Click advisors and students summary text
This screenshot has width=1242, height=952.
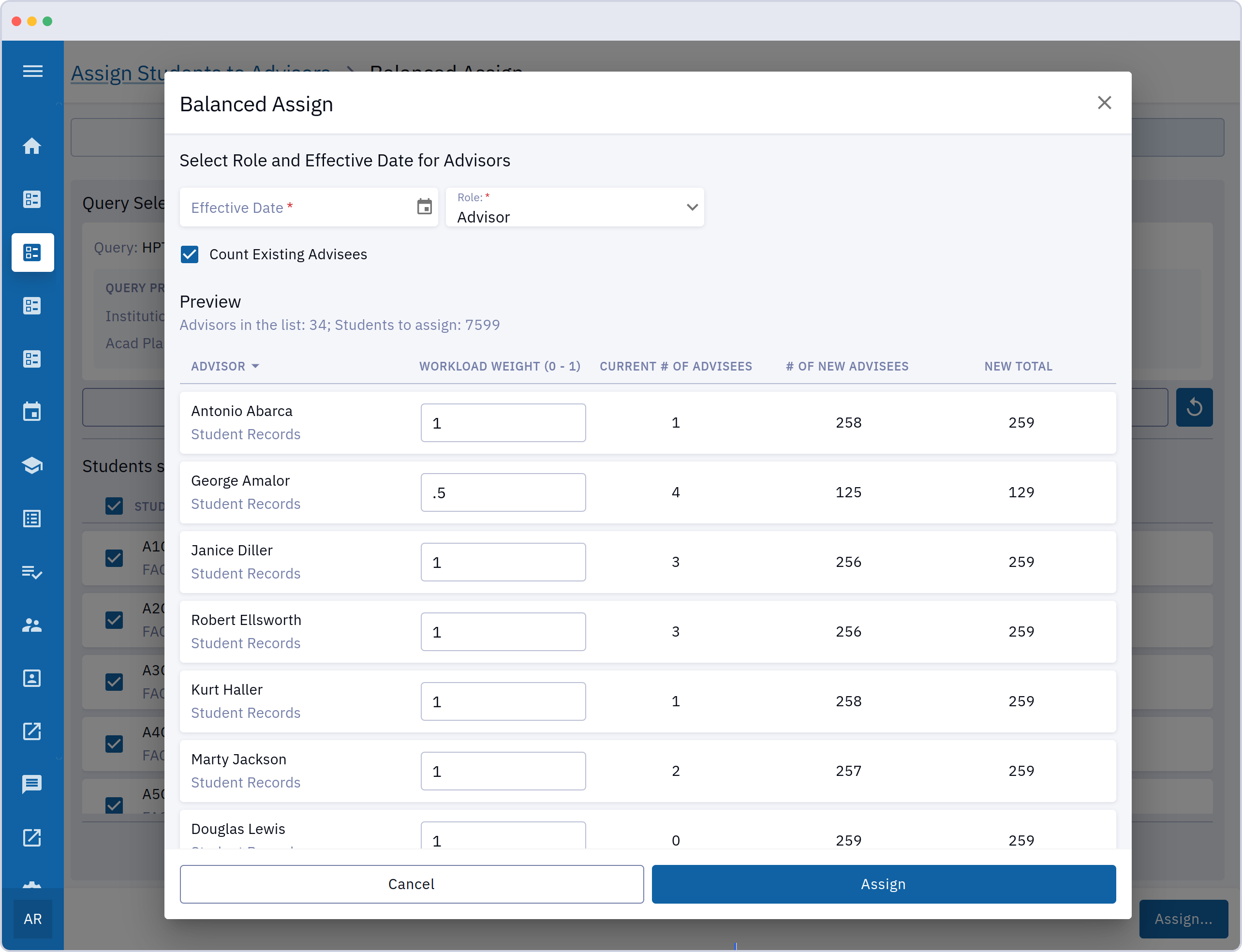click(x=340, y=325)
